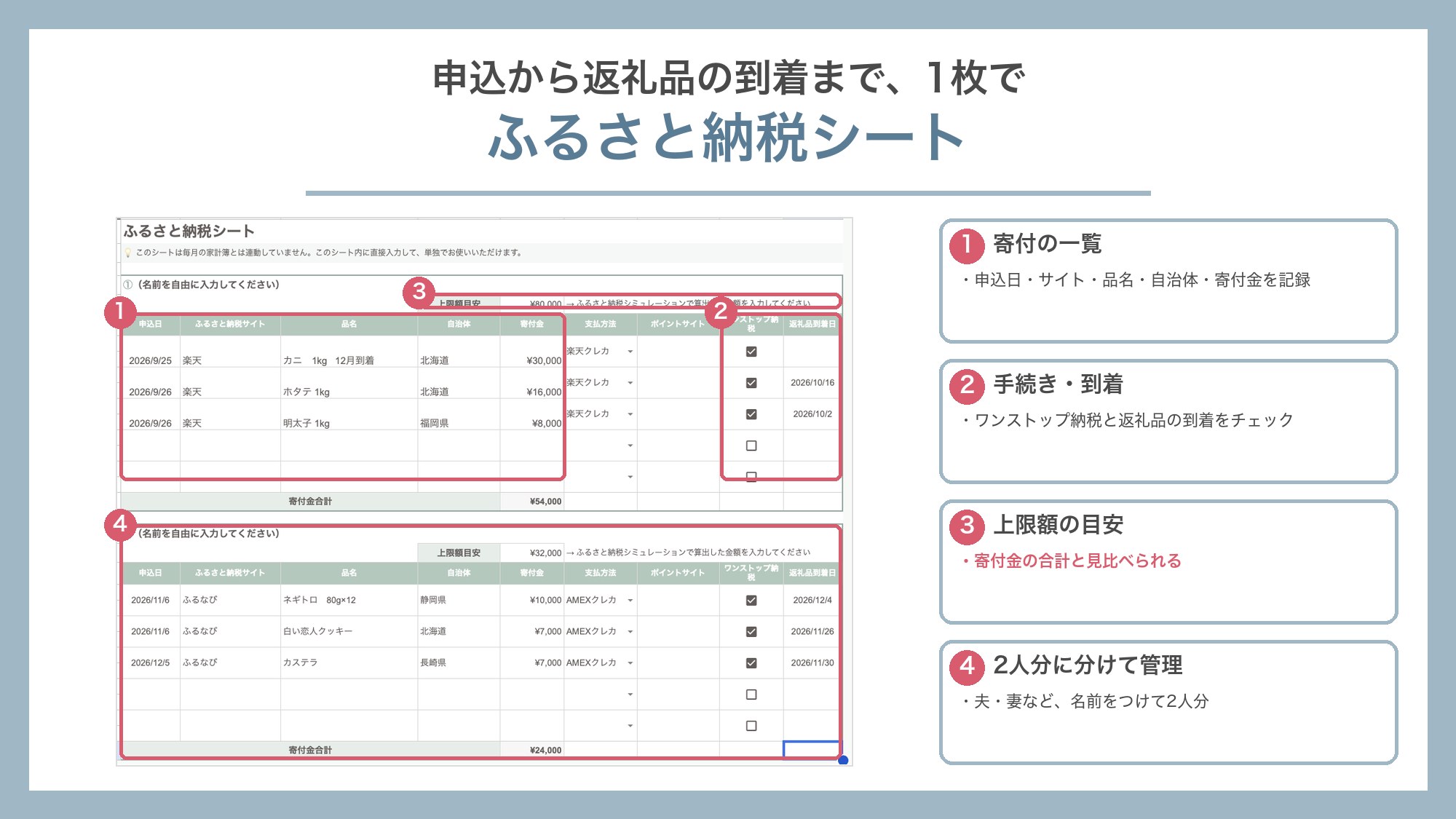This screenshot has height=819, width=1456.
Task: Select the ¥8,000 寄付金 cell
Action: (532, 414)
